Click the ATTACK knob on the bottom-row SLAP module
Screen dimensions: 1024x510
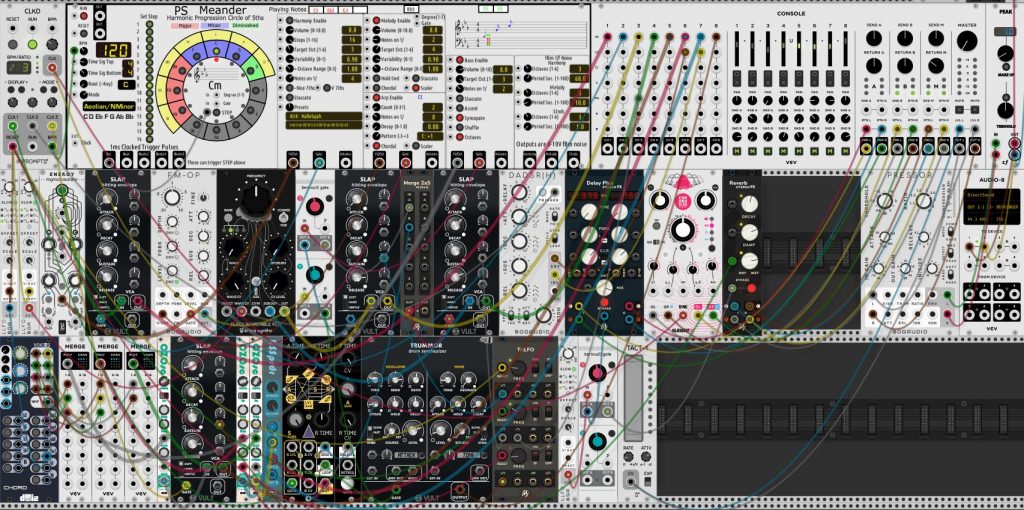click(x=191, y=366)
